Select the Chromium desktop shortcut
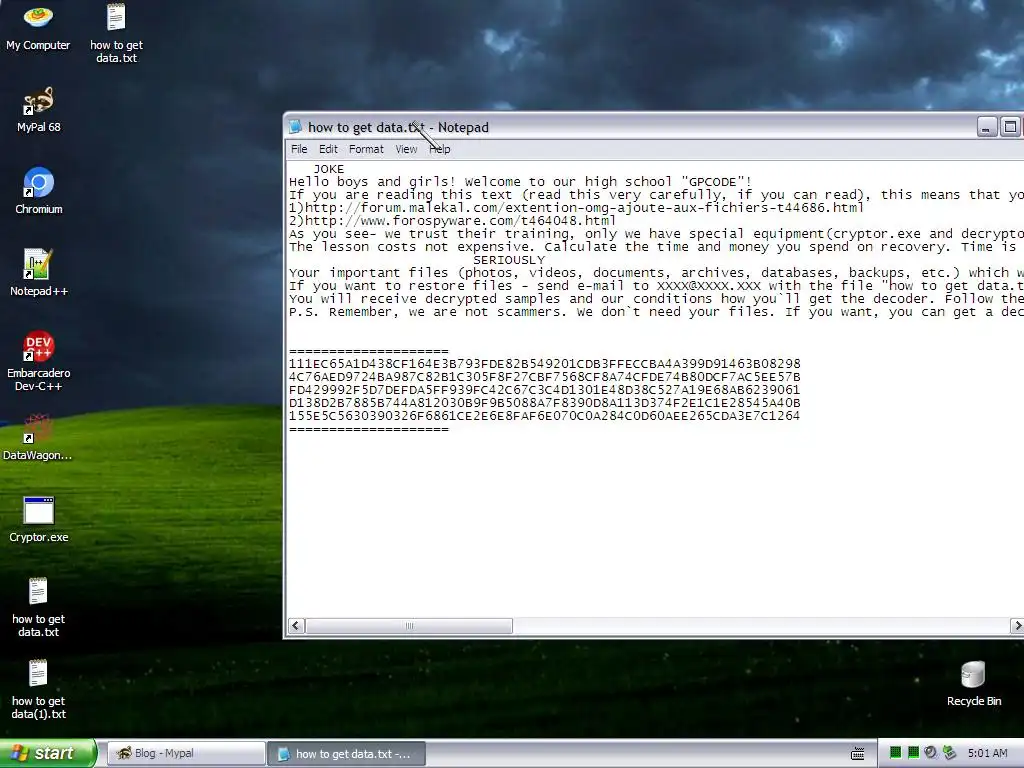This screenshot has height=768, width=1024. pyautogui.click(x=39, y=191)
